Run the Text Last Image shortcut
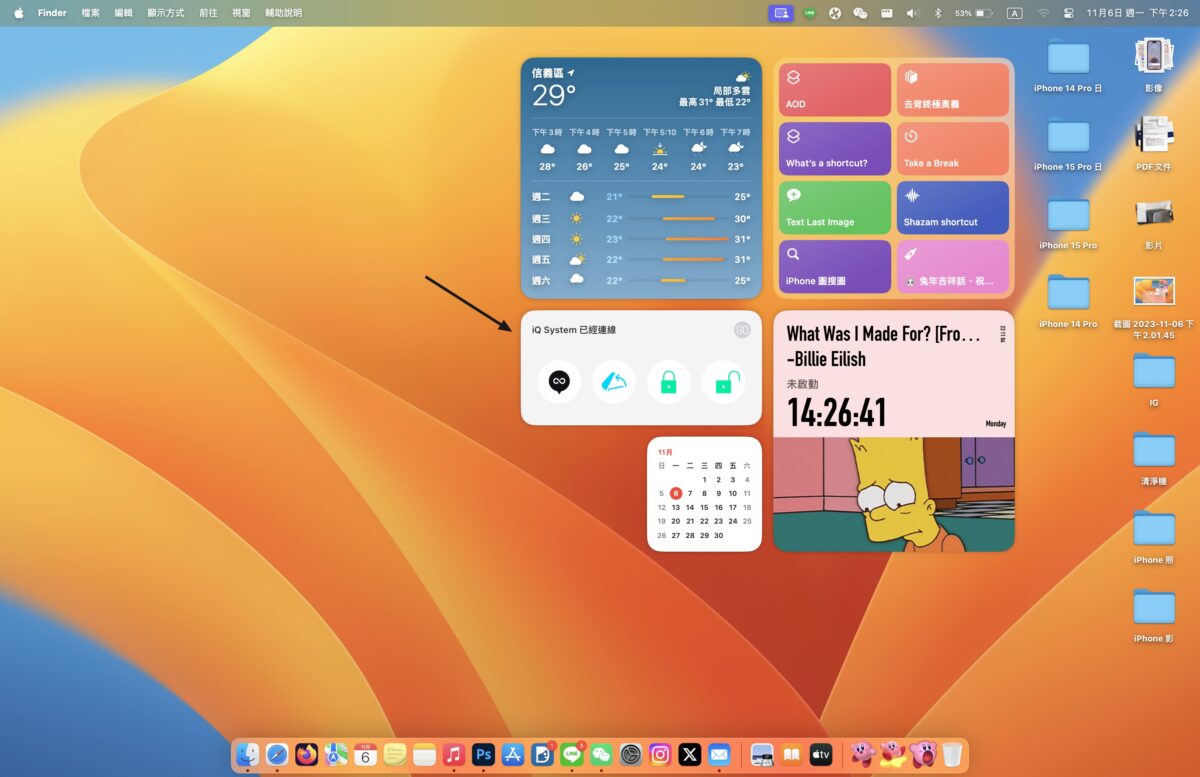 click(835, 208)
